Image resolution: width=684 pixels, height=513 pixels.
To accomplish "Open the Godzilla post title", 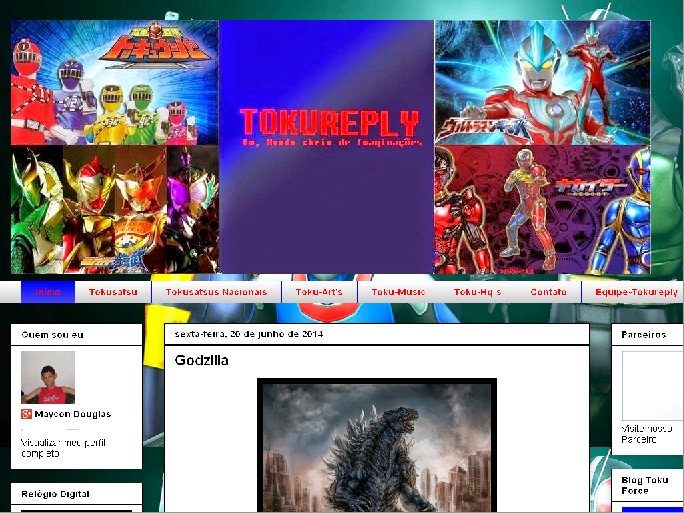I will (202, 360).
